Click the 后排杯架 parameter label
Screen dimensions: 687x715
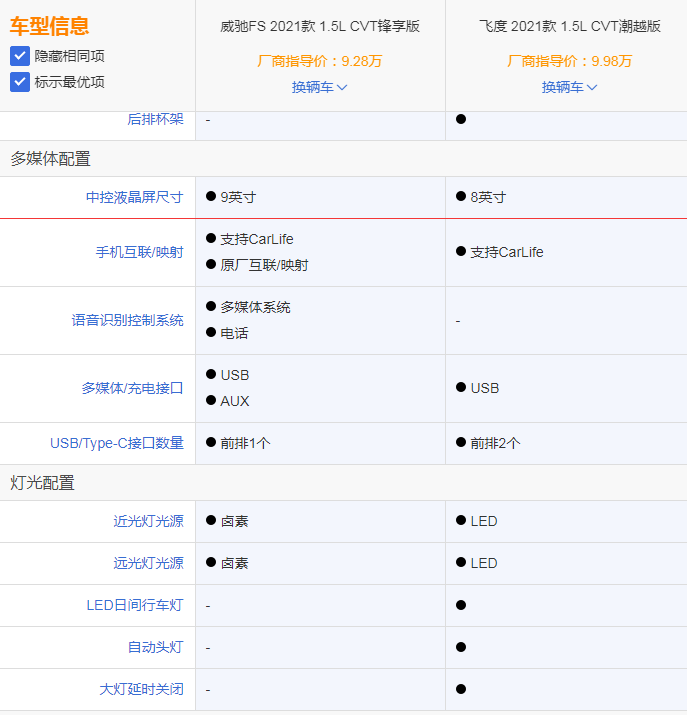pos(155,119)
